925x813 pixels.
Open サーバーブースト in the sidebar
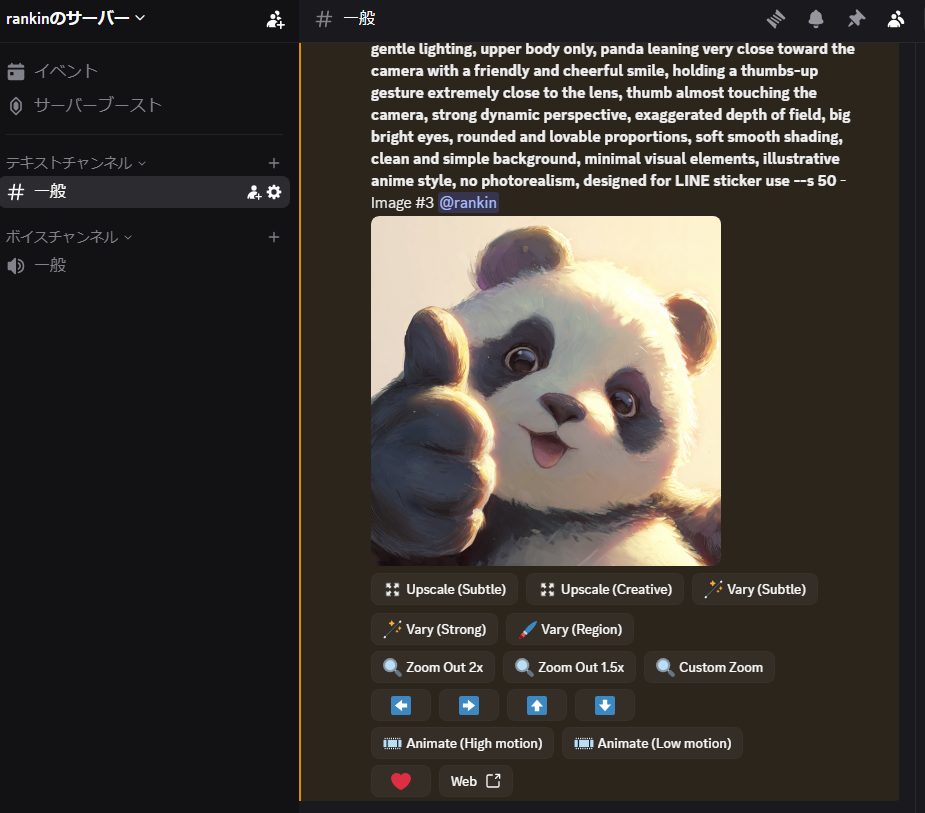pyautogui.click(x=97, y=105)
